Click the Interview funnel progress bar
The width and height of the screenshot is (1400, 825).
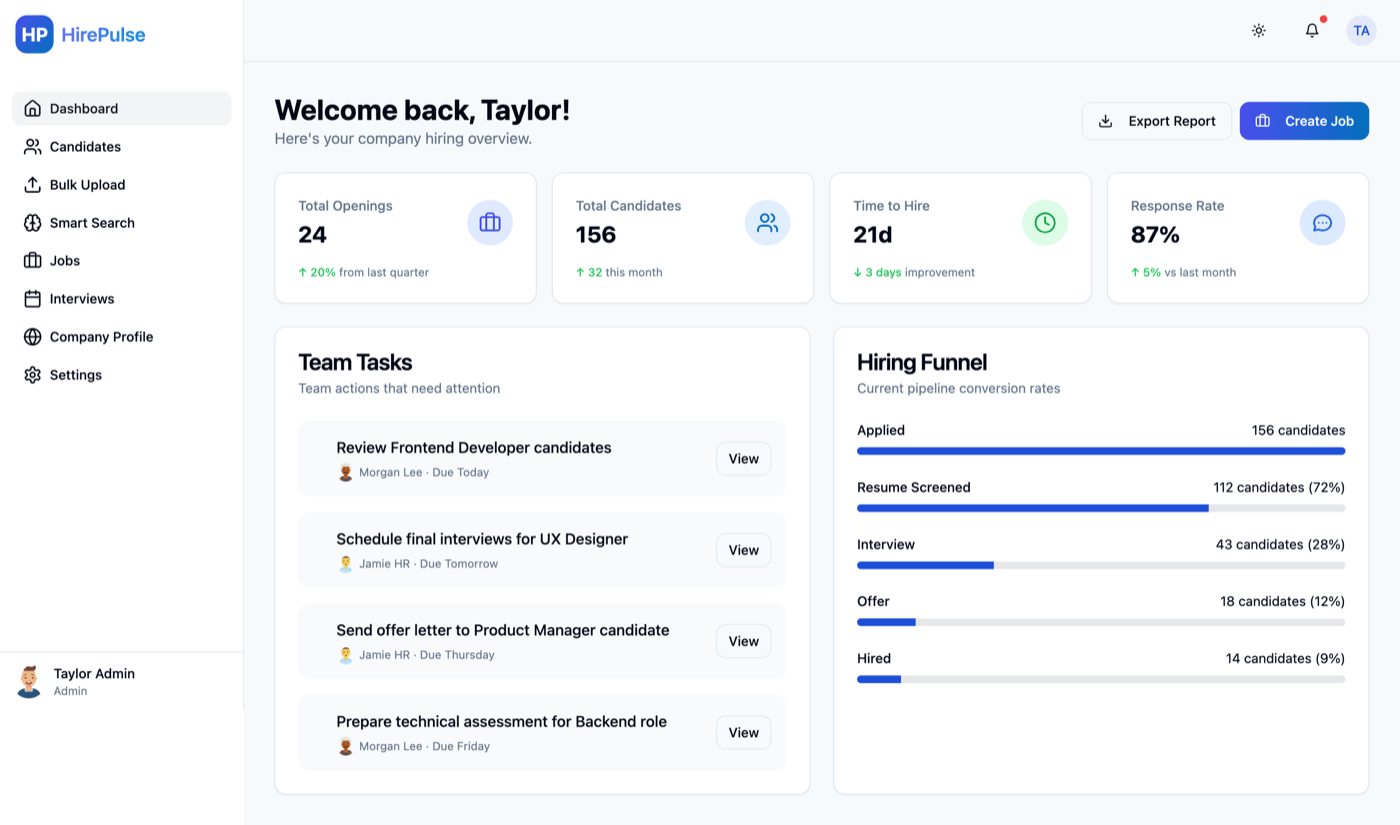pos(1101,565)
